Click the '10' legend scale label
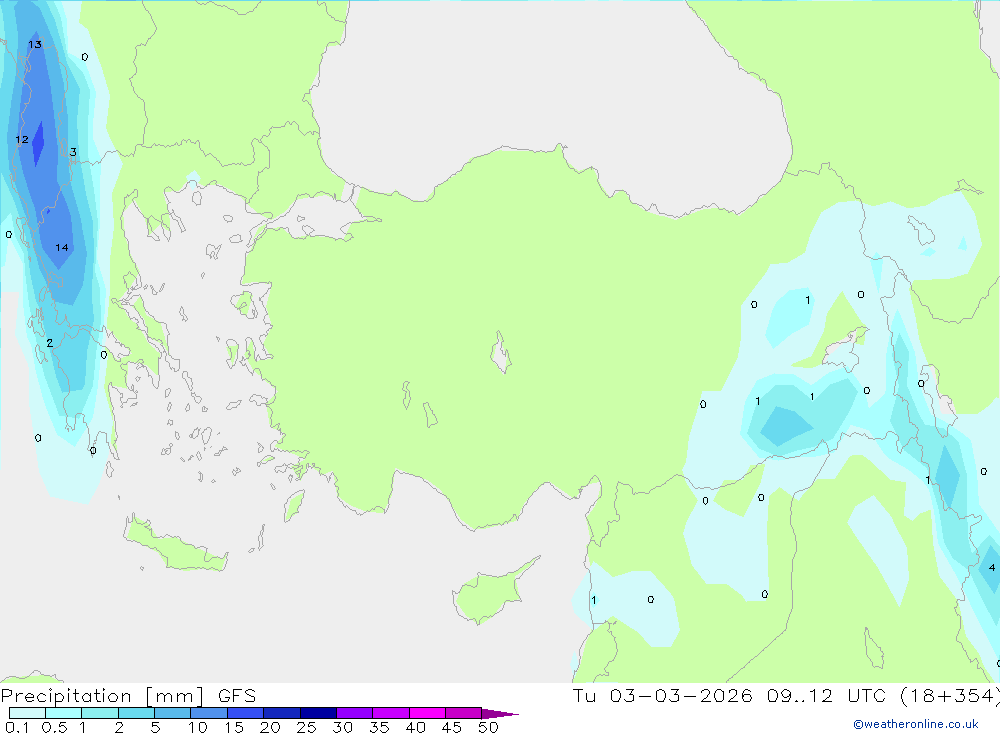Image resolution: width=1000 pixels, height=733 pixels. pos(198,727)
